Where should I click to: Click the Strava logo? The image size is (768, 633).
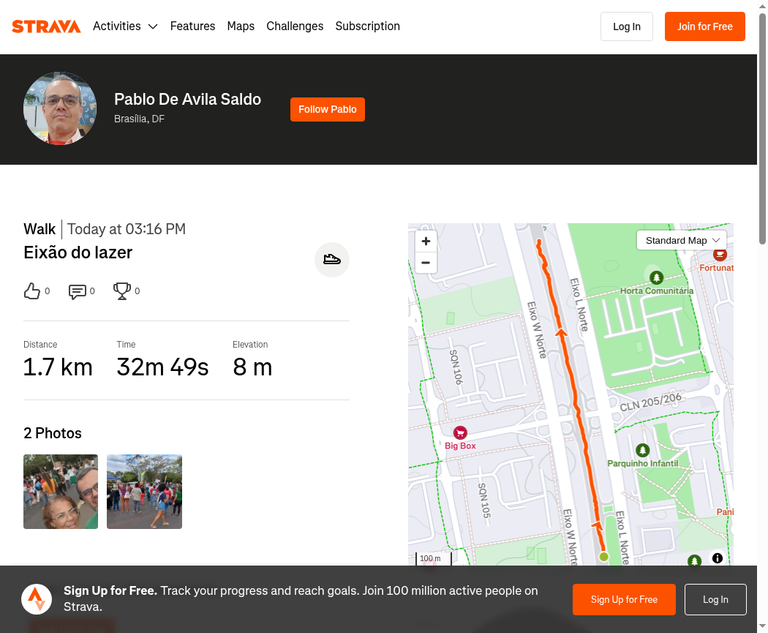click(x=46, y=26)
